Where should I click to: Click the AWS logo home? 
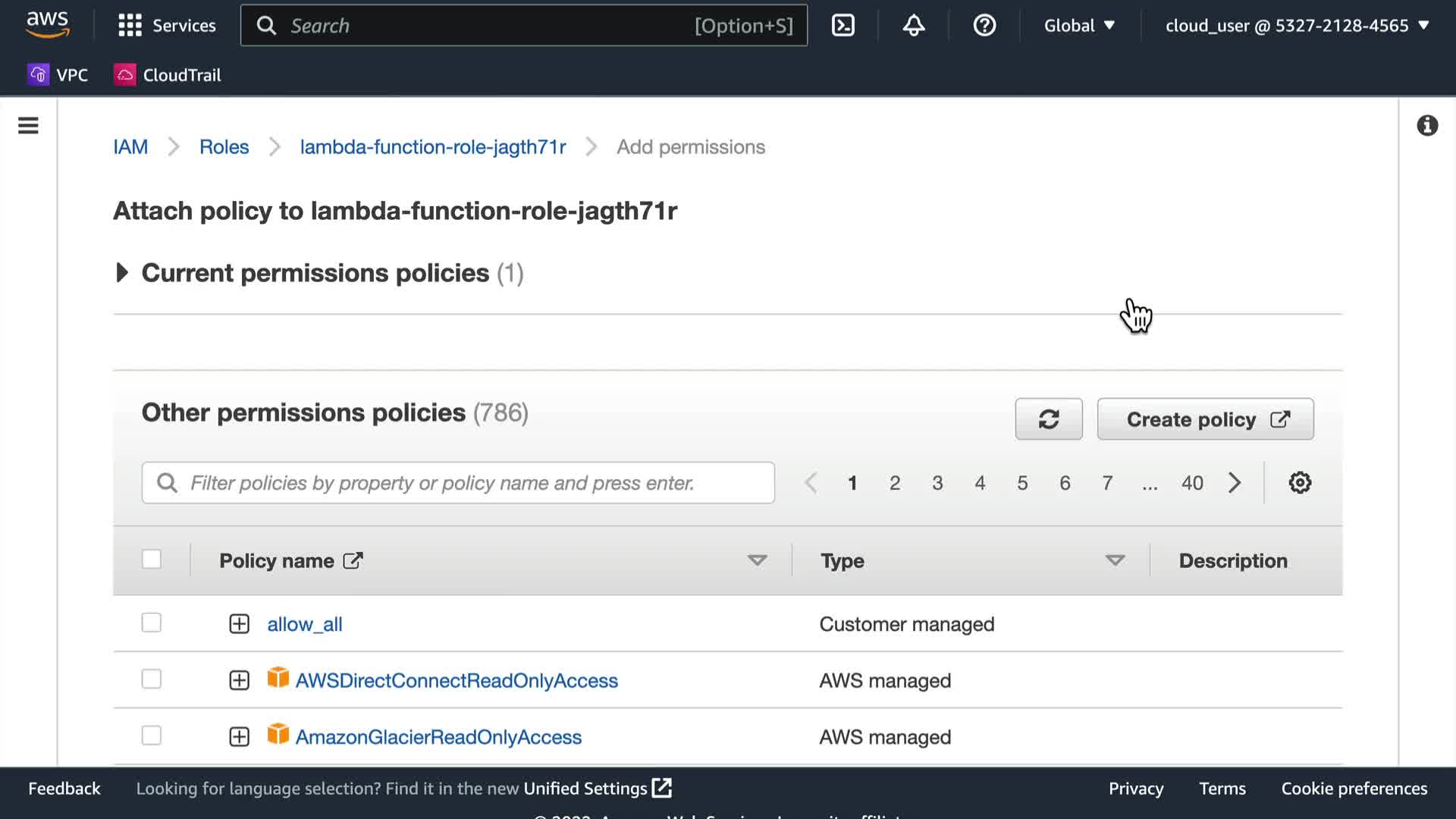tap(48, 24)
